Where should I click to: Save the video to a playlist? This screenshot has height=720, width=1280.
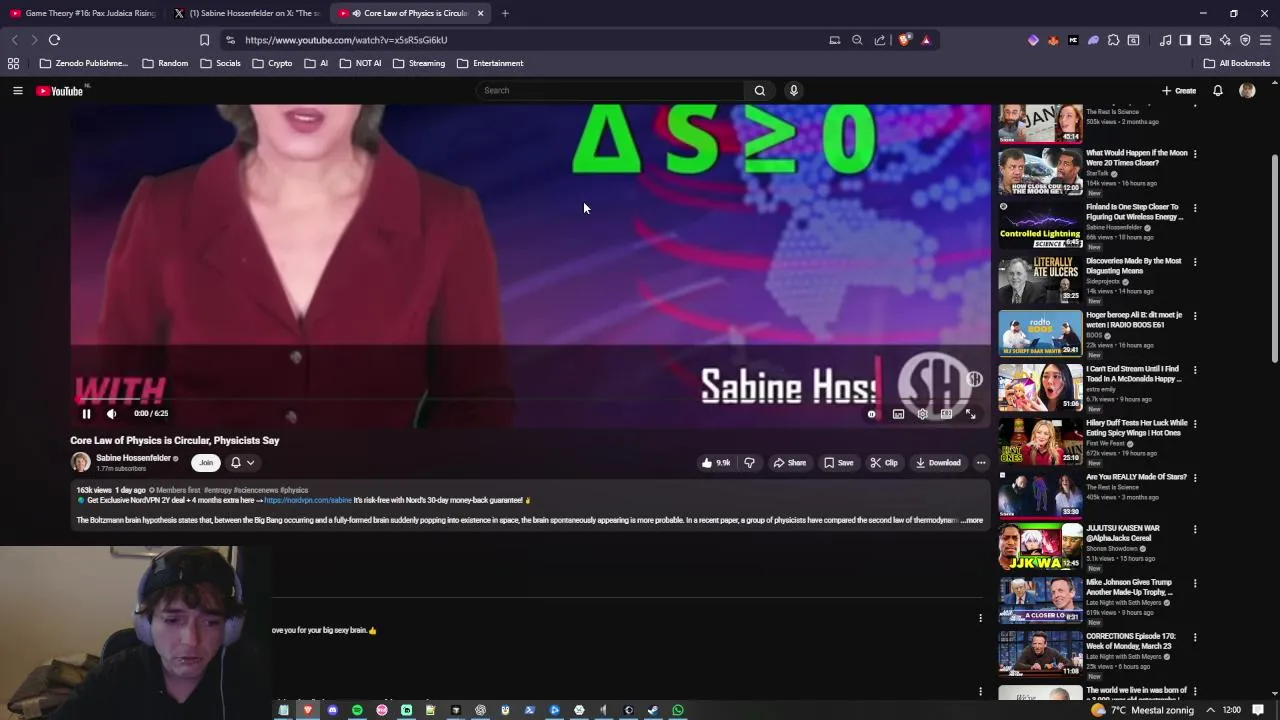pos(838,463)
